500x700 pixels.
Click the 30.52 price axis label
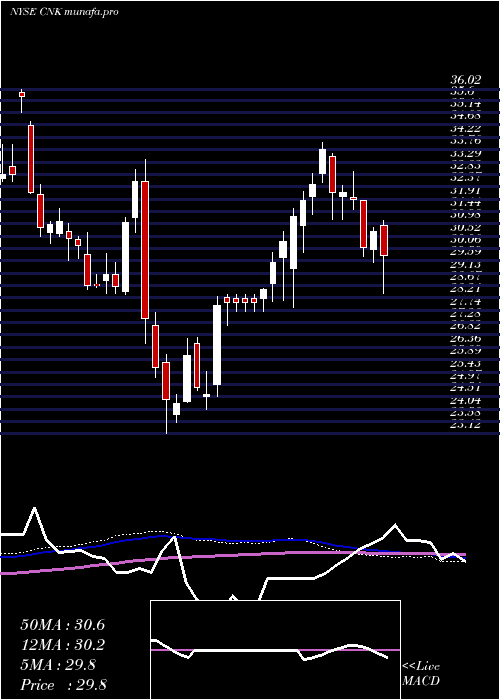[466, 228]
